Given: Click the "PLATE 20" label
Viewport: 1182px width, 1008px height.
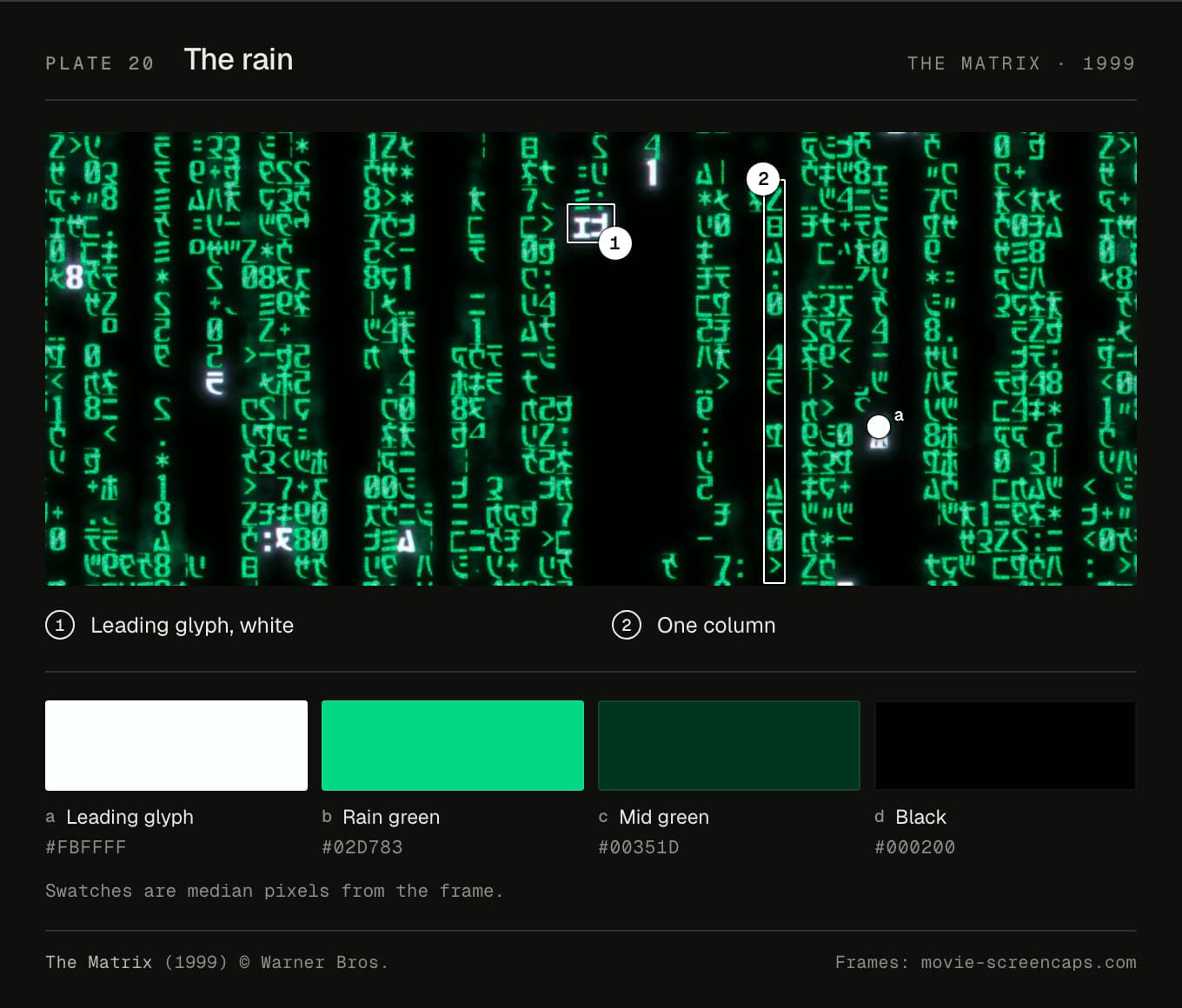Looking at the screenshot, I should point(100,63).
